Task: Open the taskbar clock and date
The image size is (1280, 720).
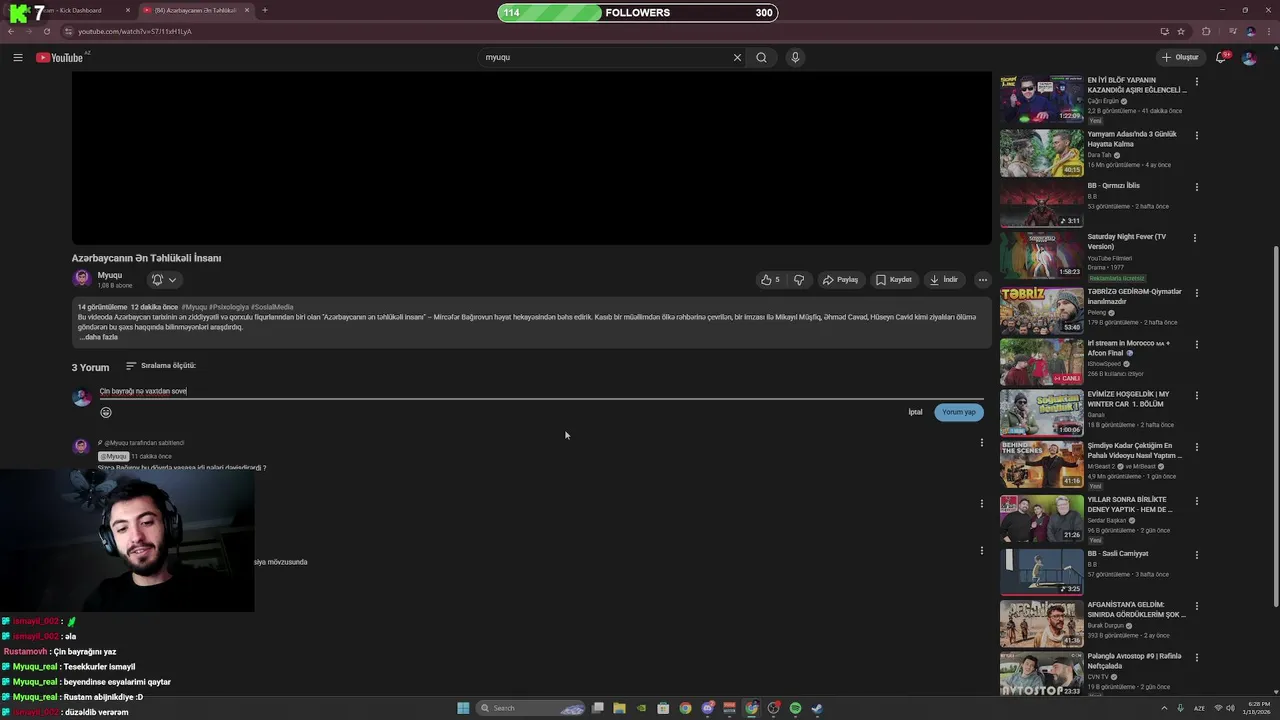Action: (1256, 708)
